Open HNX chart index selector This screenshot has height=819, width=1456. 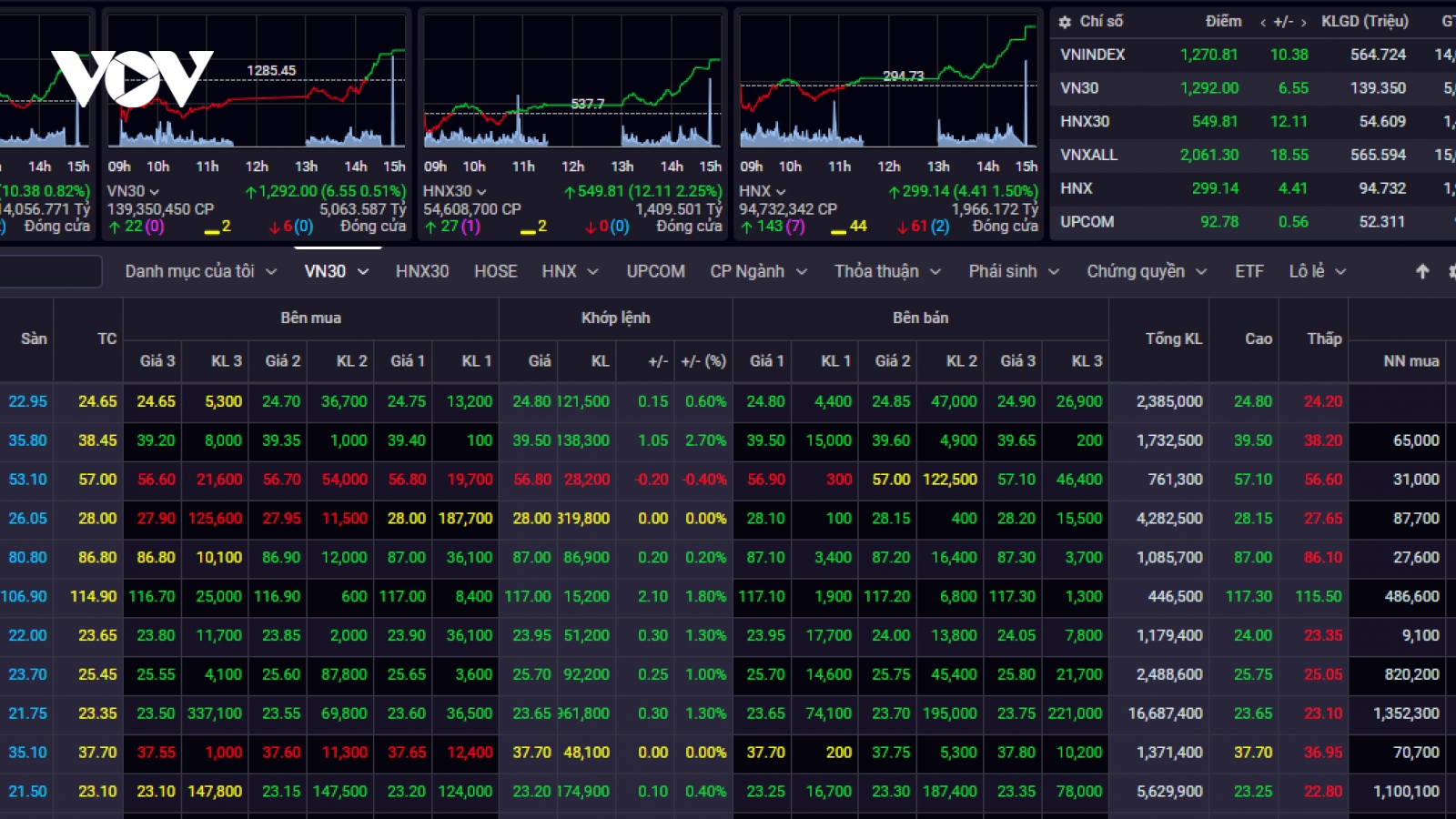[x=763, y=191]
